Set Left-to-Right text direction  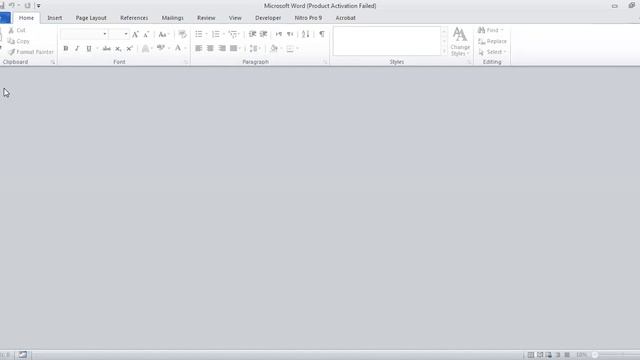(x=279, y=34)
